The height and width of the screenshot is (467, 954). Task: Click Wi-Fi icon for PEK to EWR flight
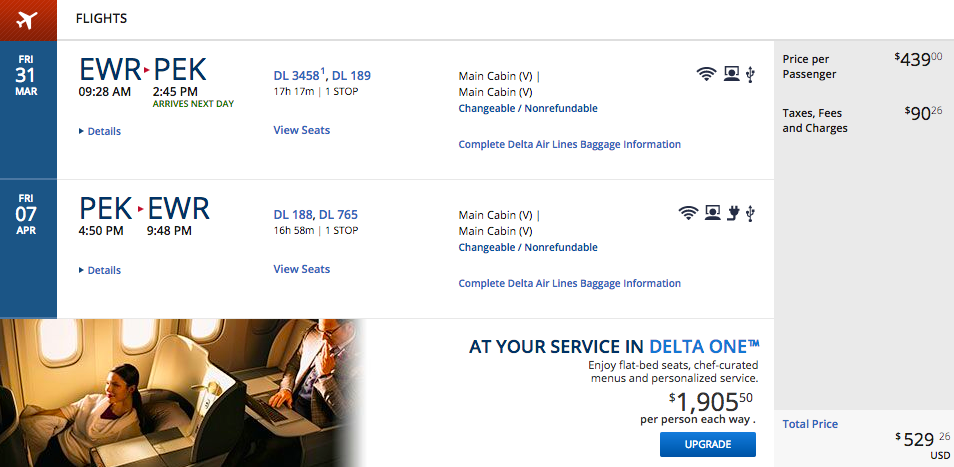click(689, 213)
